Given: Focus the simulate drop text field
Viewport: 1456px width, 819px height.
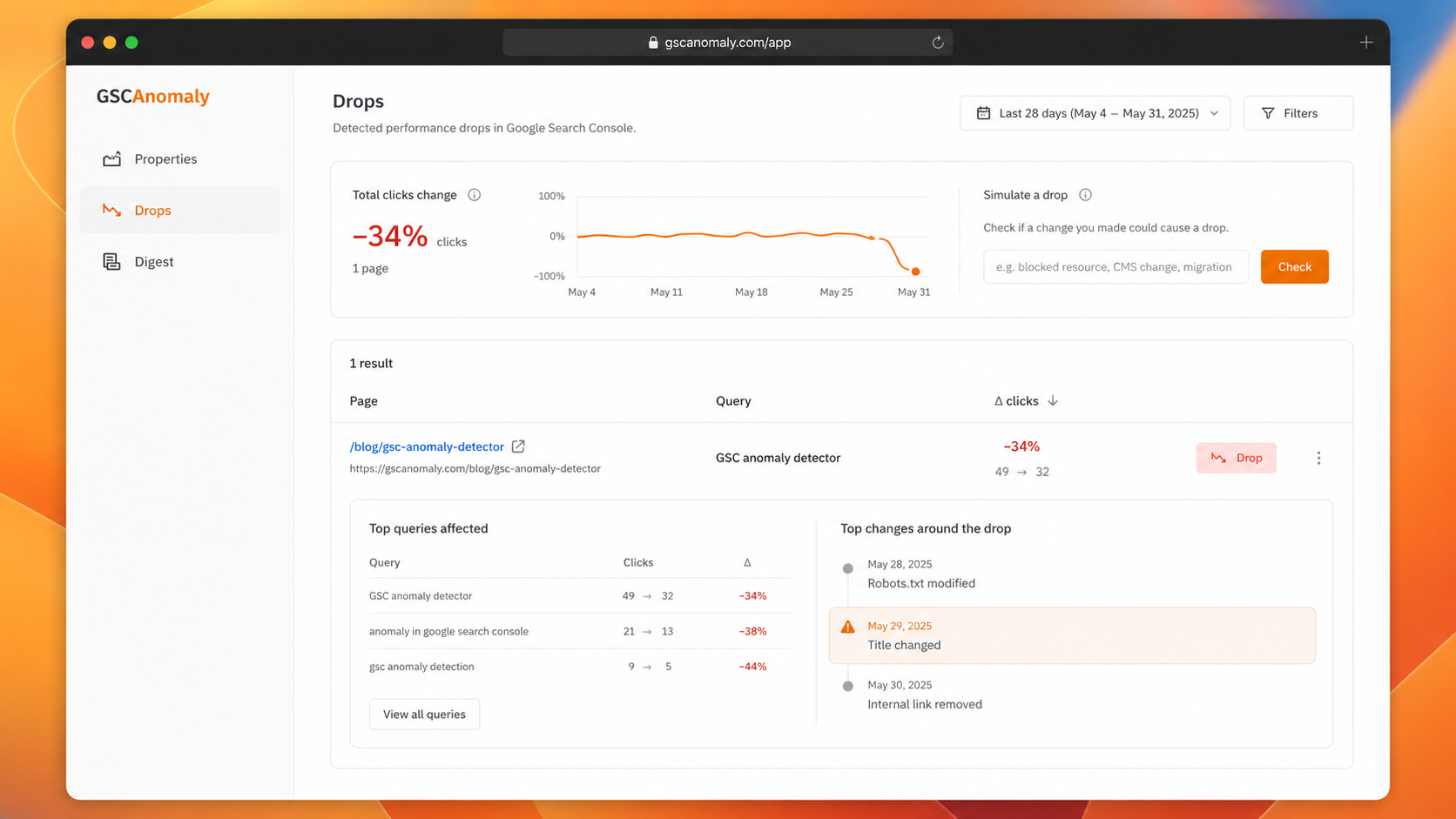Looking at the screenshot, I should [x=1116, y=267].
